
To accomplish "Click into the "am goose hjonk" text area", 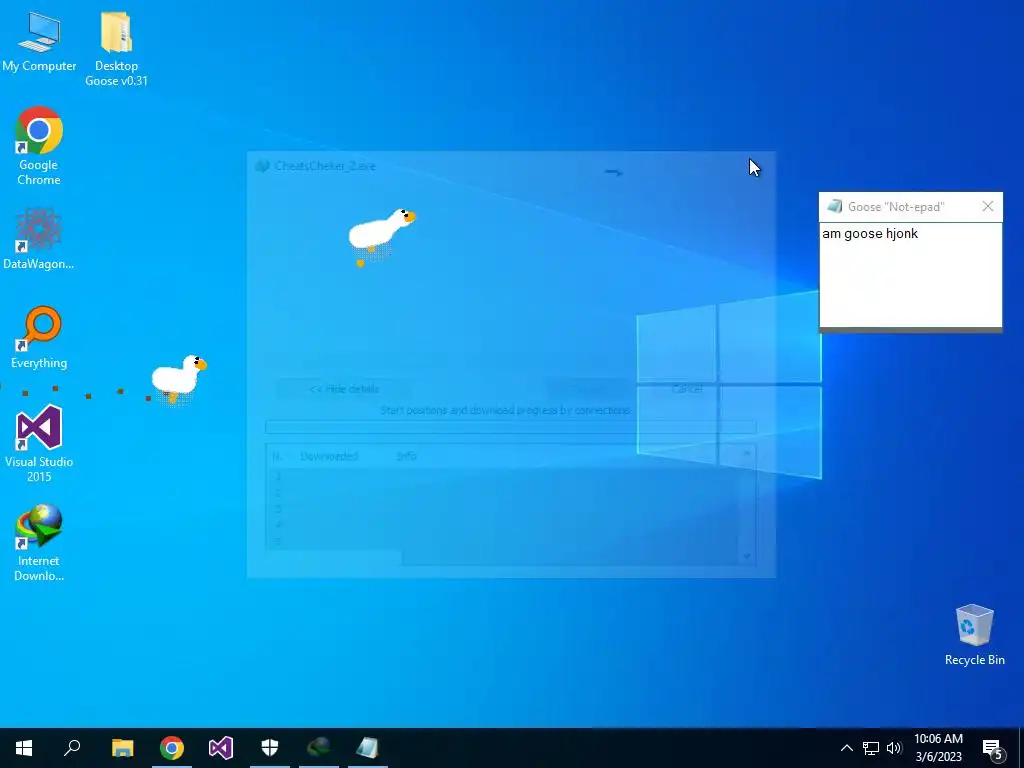I will tap(910, 275).
